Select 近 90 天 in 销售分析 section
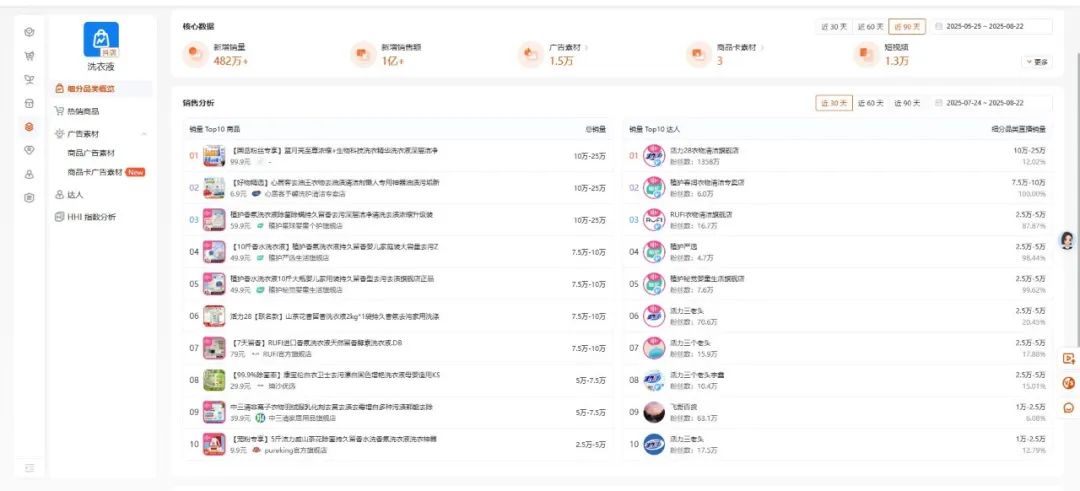 (907, 103)
